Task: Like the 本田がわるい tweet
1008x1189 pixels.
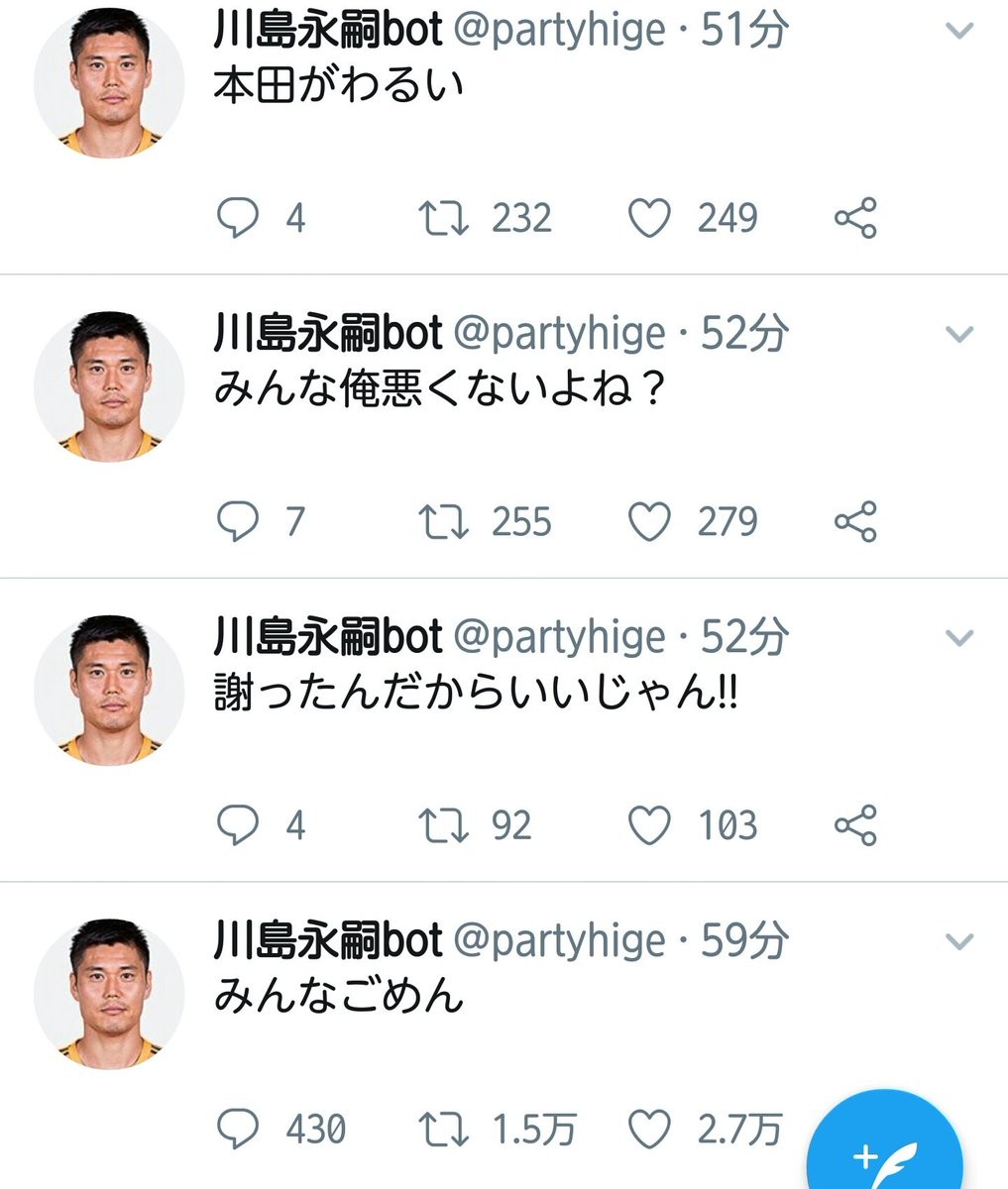Action: pos(650,218)
